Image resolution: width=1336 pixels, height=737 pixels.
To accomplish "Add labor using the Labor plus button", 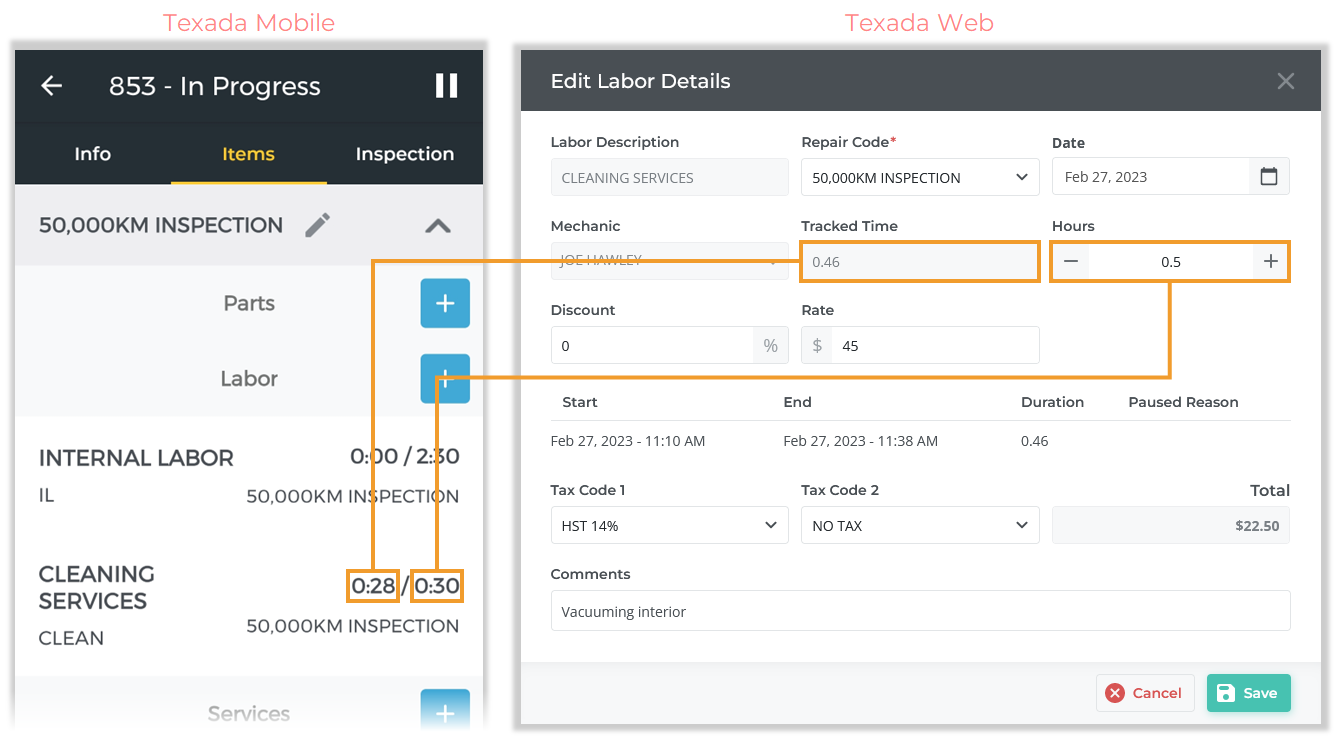I will point(444,378).
